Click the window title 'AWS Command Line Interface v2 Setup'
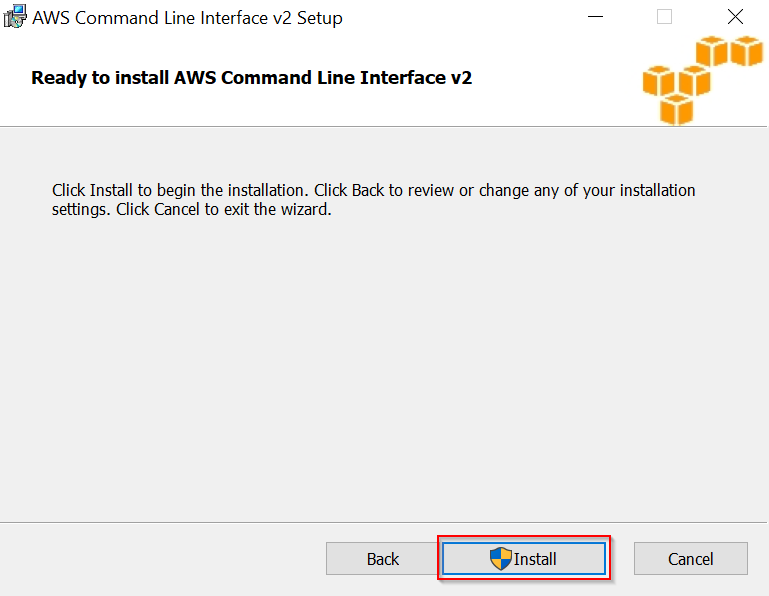Screen dimensions: 769x596 188,18
